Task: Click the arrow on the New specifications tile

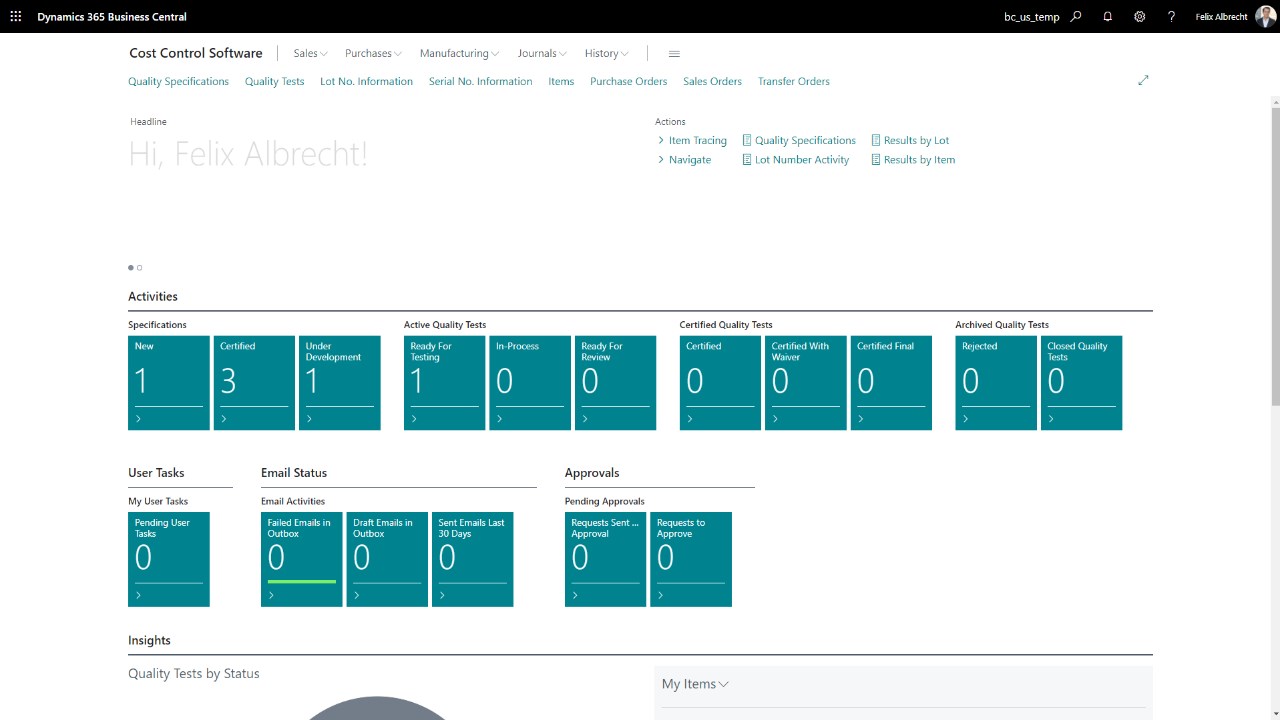Action: [x=138, y=419]
